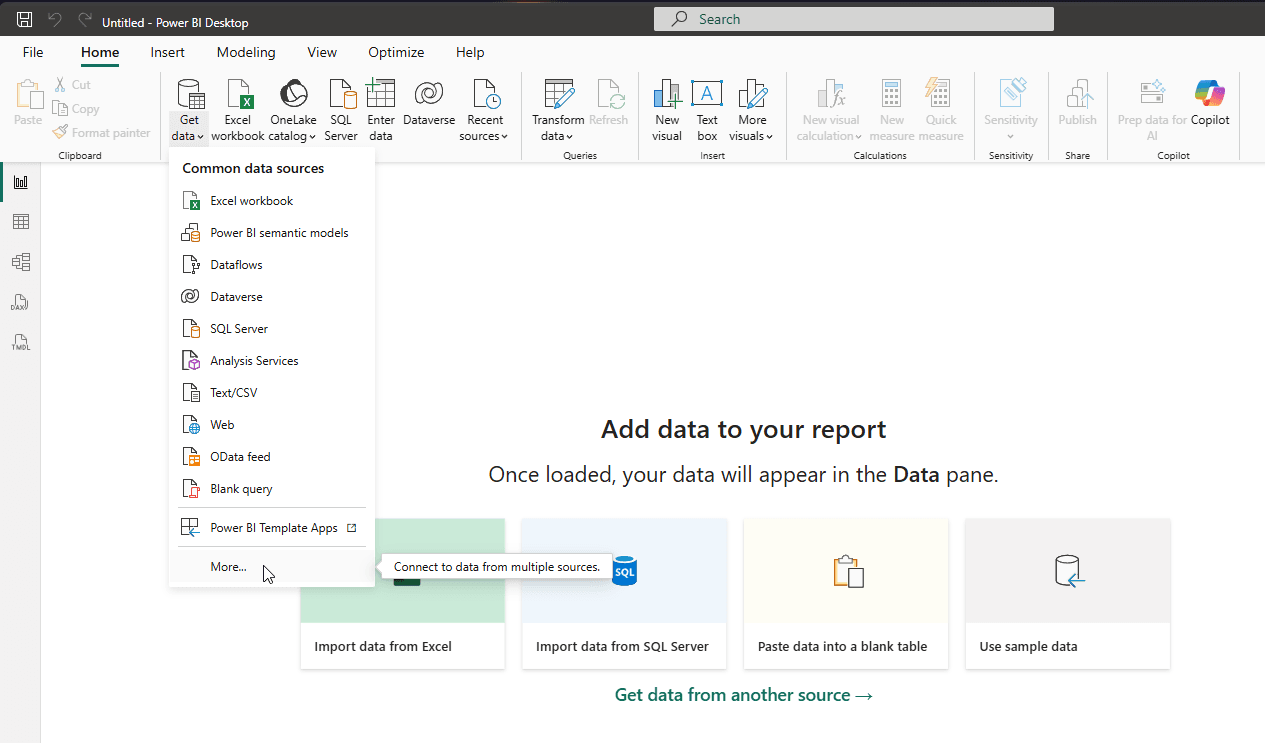Screen dimensions: 1265x743
Task: Click Import data from Excel card
Action: 403,594
